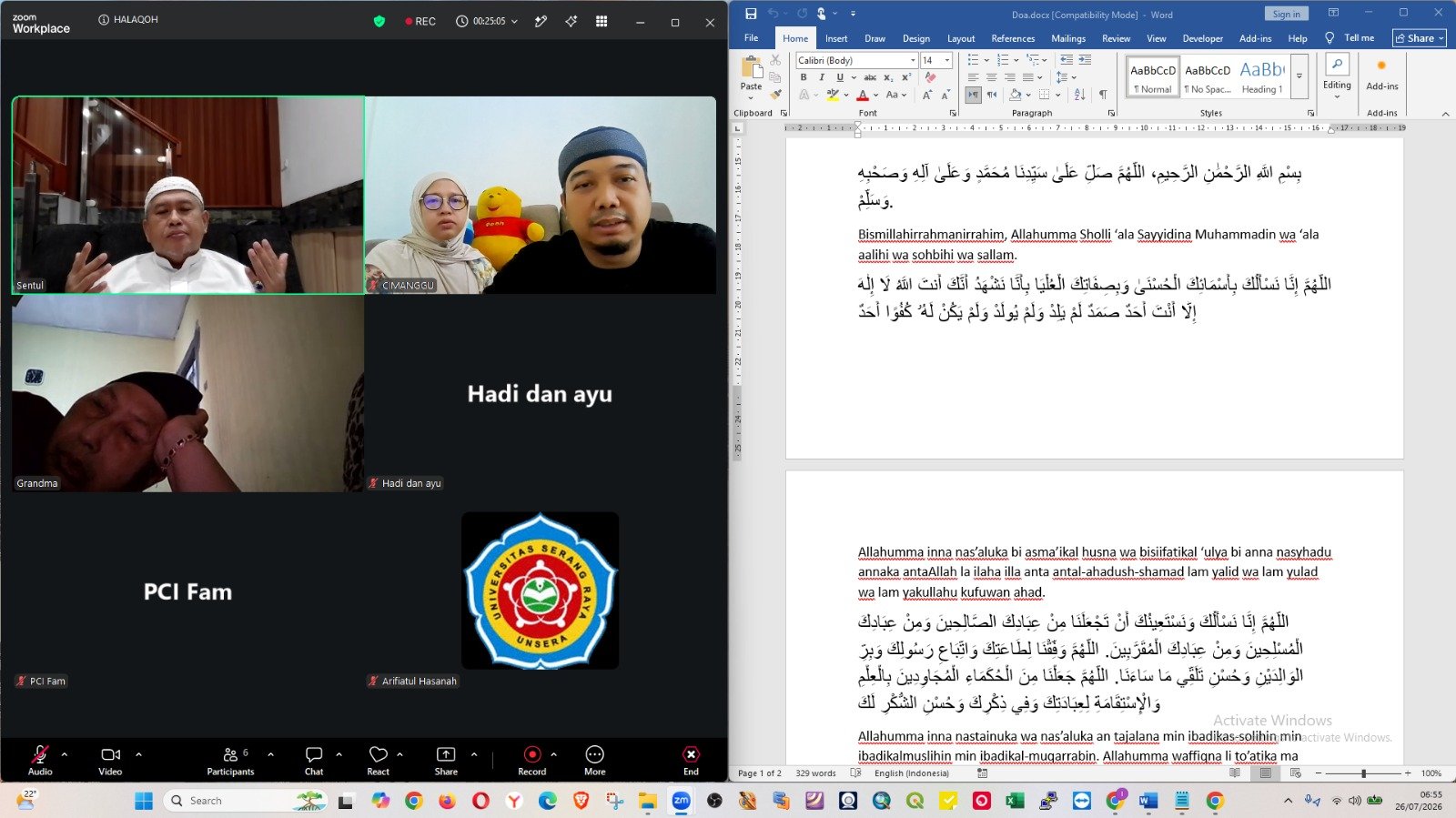Screen dimensions: 1456x818
Task: Click the Windows taskbar Search box
Action: click(244, 801)
